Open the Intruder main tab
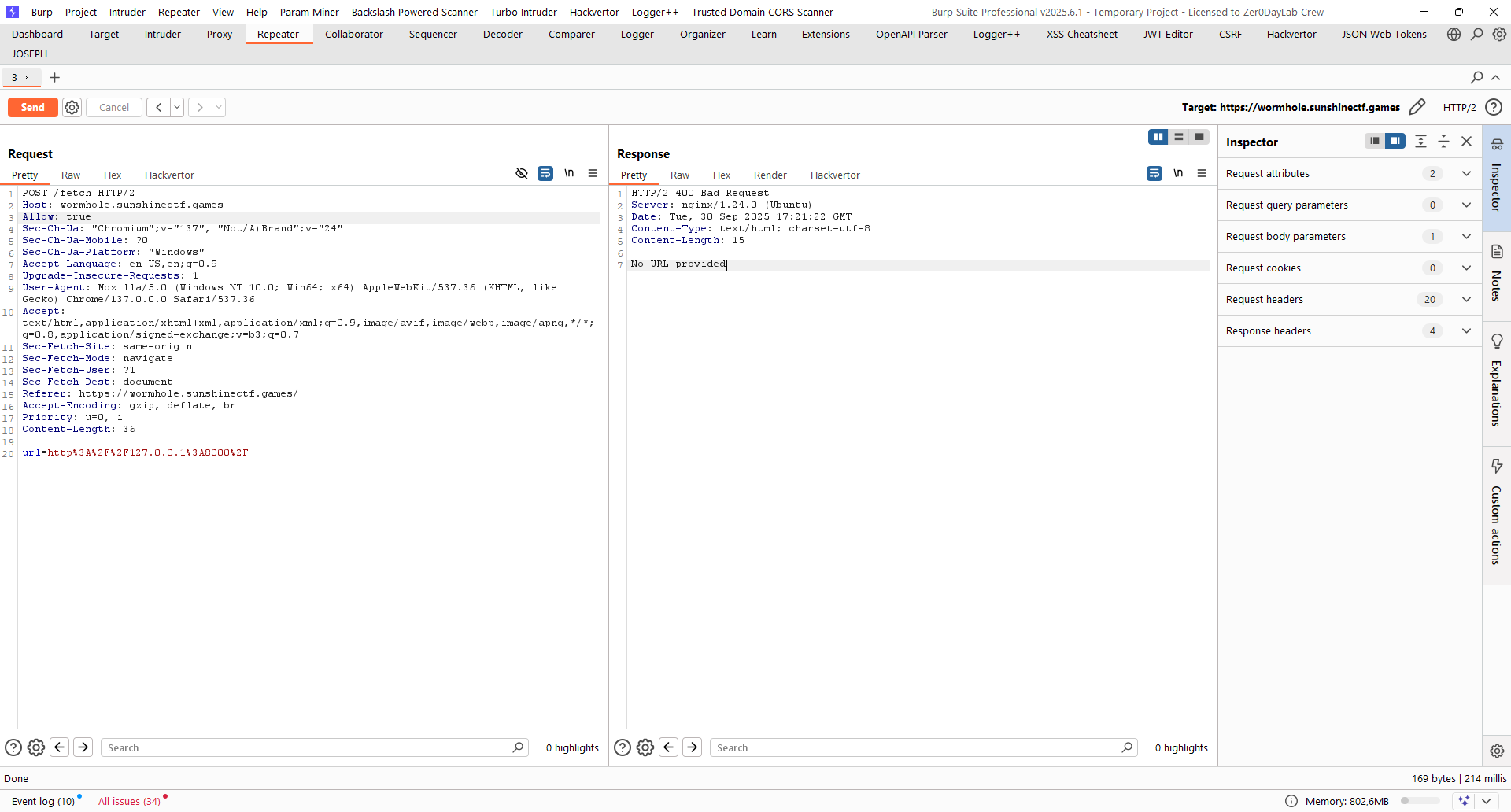Viewport: 1511px width, 812px height. tap(163, 35)
